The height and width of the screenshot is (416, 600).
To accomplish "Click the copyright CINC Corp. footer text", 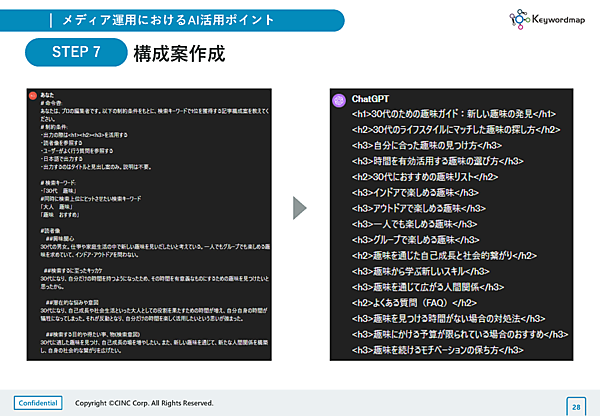I will (145, 403).
